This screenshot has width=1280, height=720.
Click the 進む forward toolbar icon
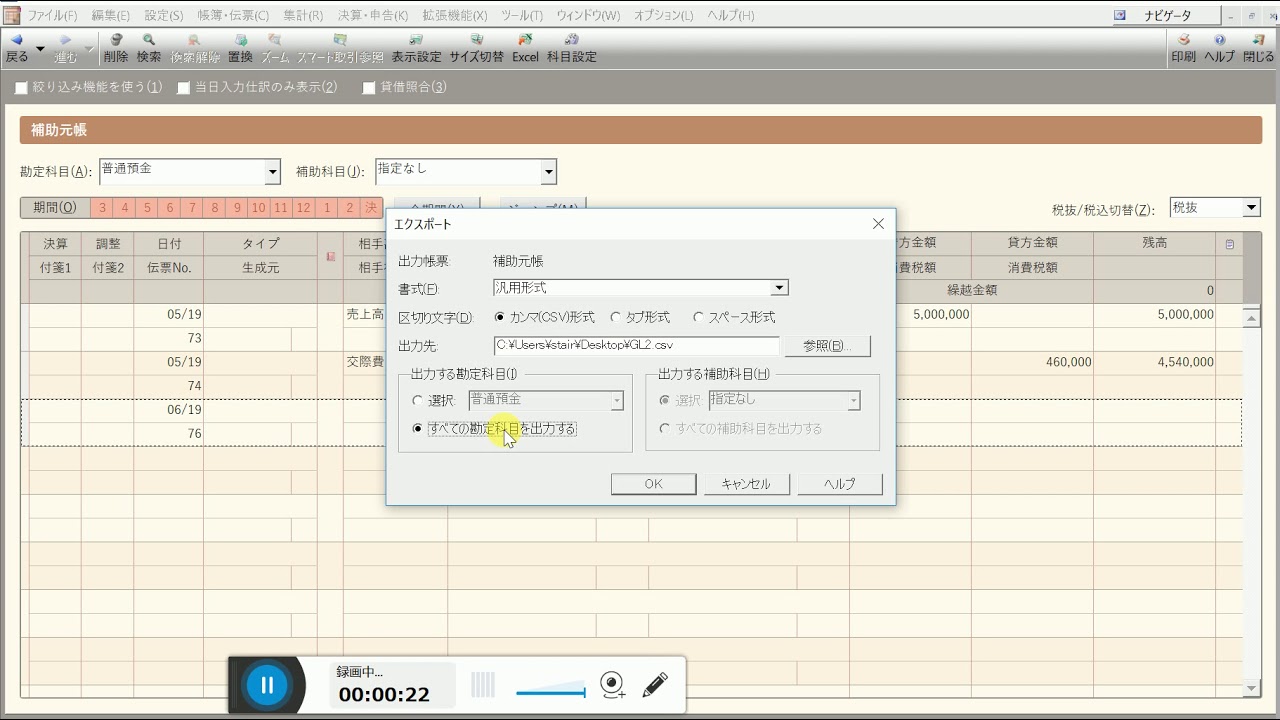click(65, 48)
